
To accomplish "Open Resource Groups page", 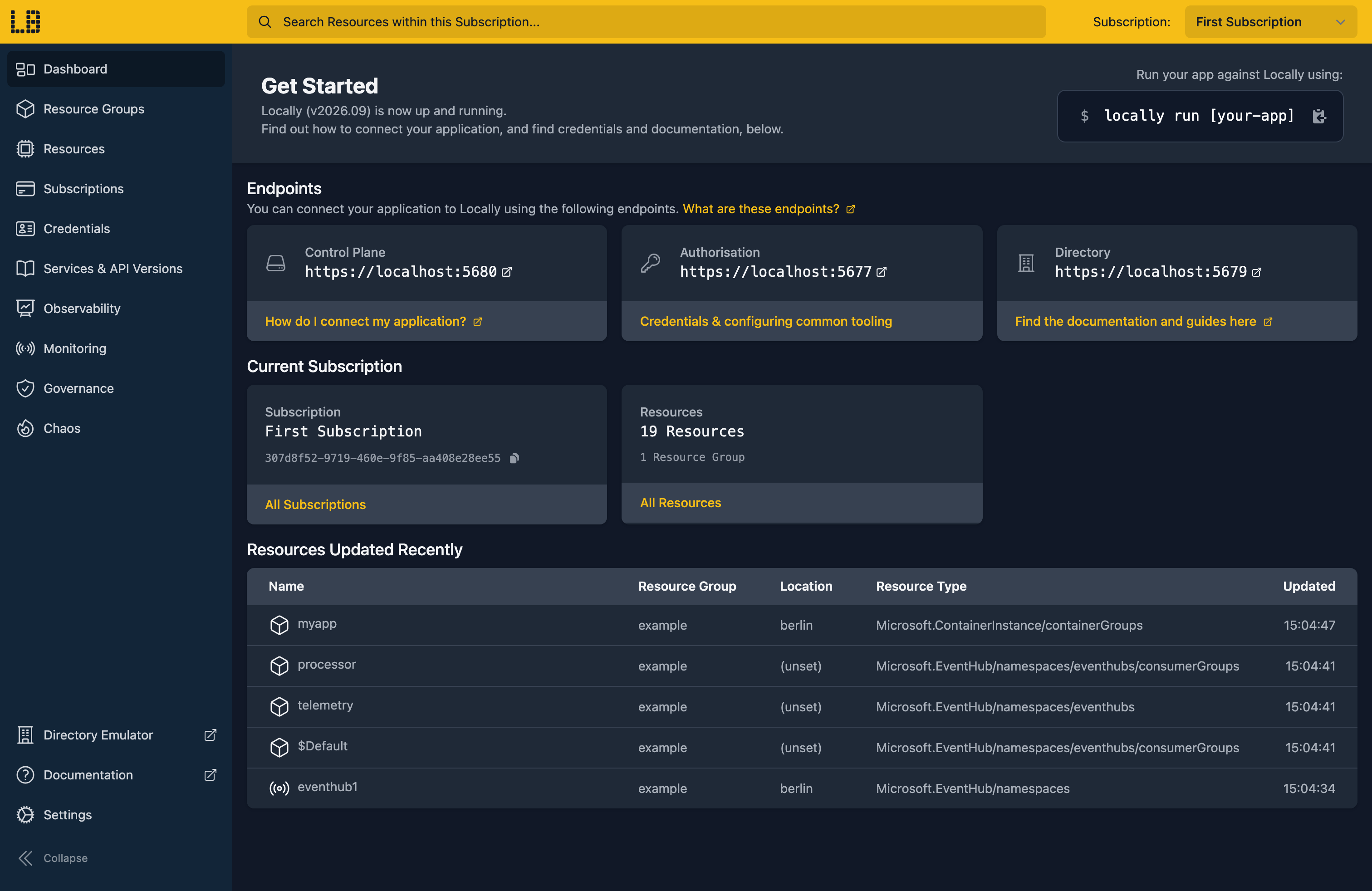I will (116, 109).
